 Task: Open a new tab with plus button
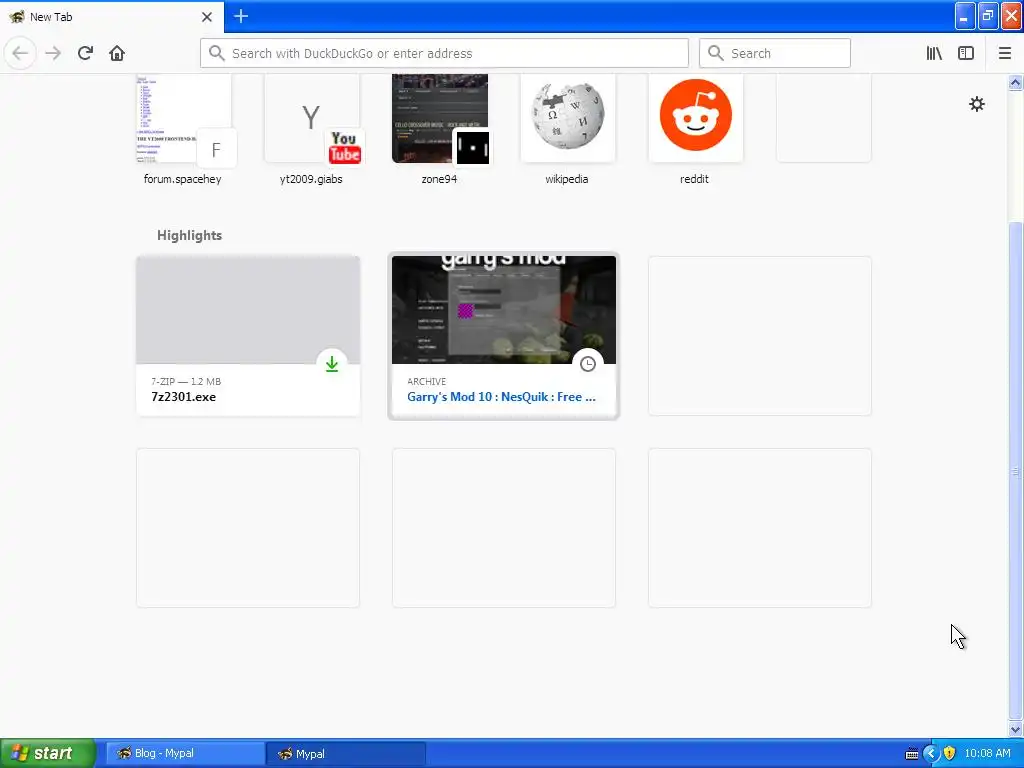point(241,16)
